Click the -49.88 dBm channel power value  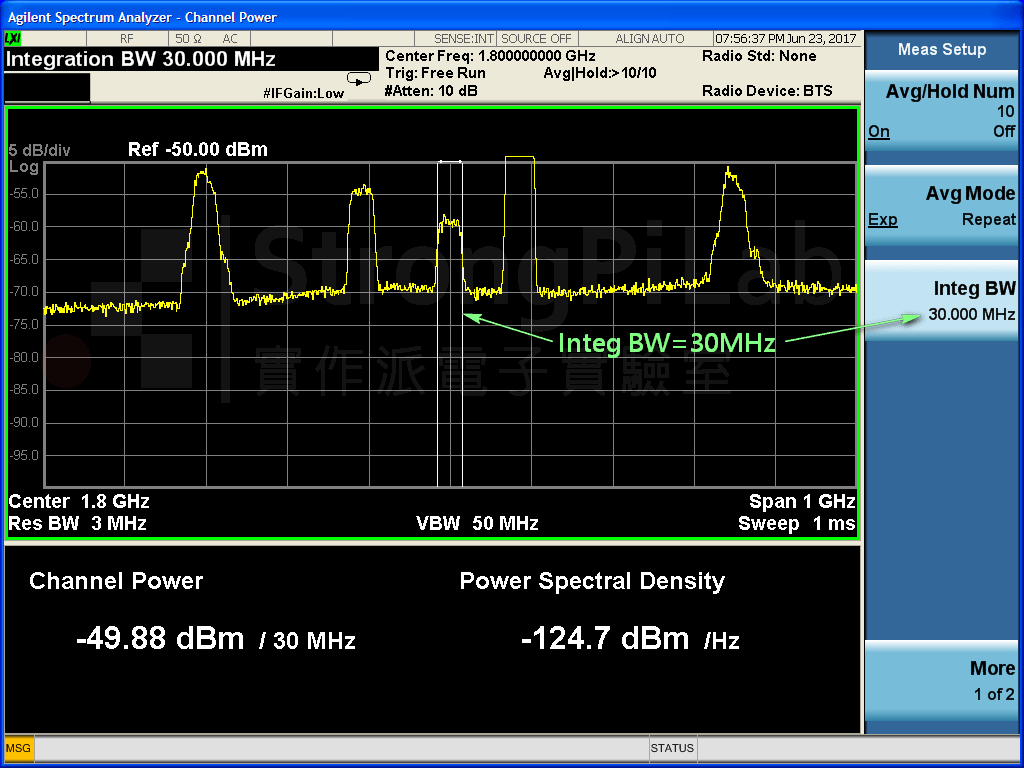[x=160, y=638]
